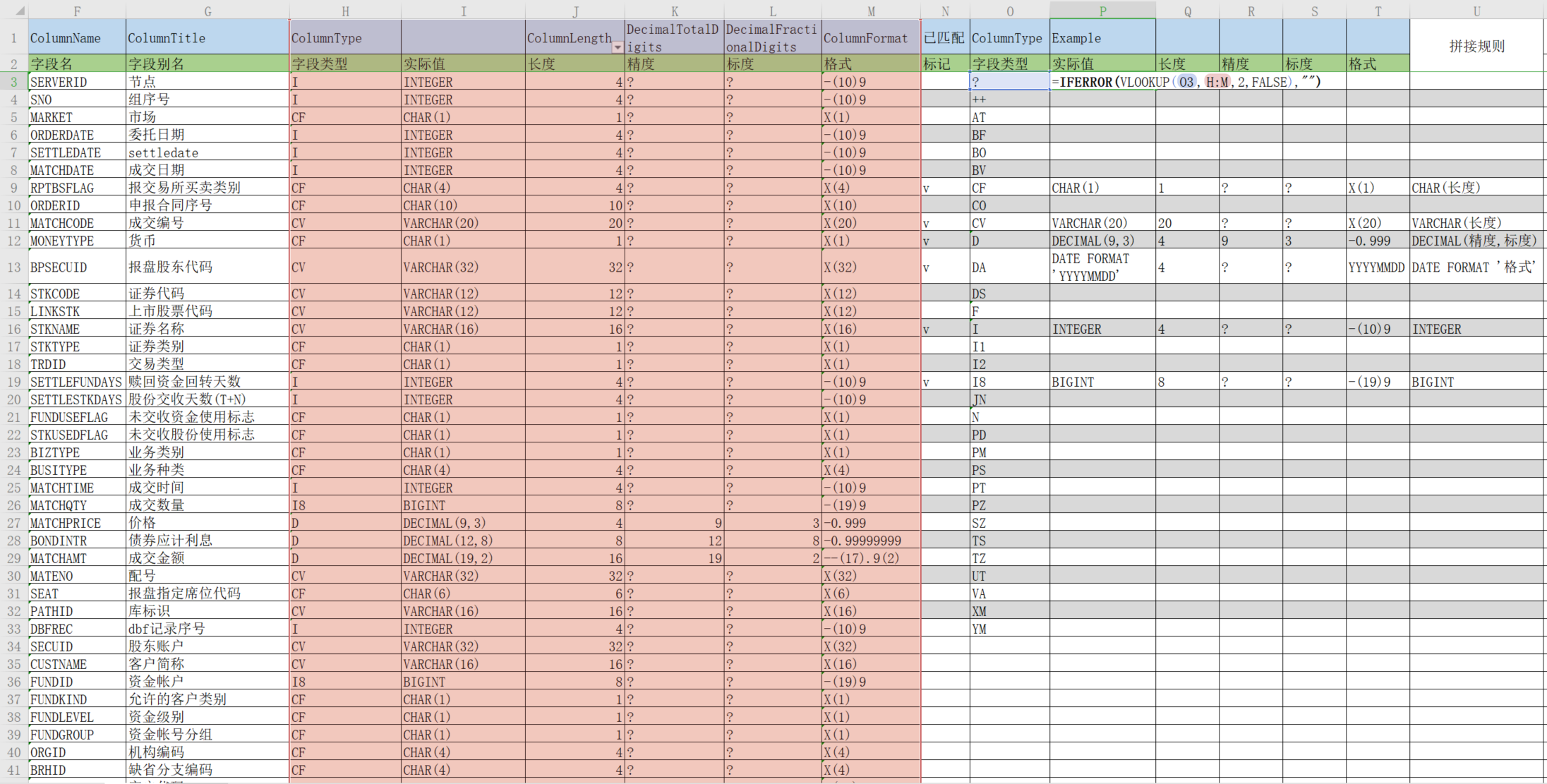The image size is (1547, 784).
Task: Click the JN cell in column O
Action: tap(1010, 399)
